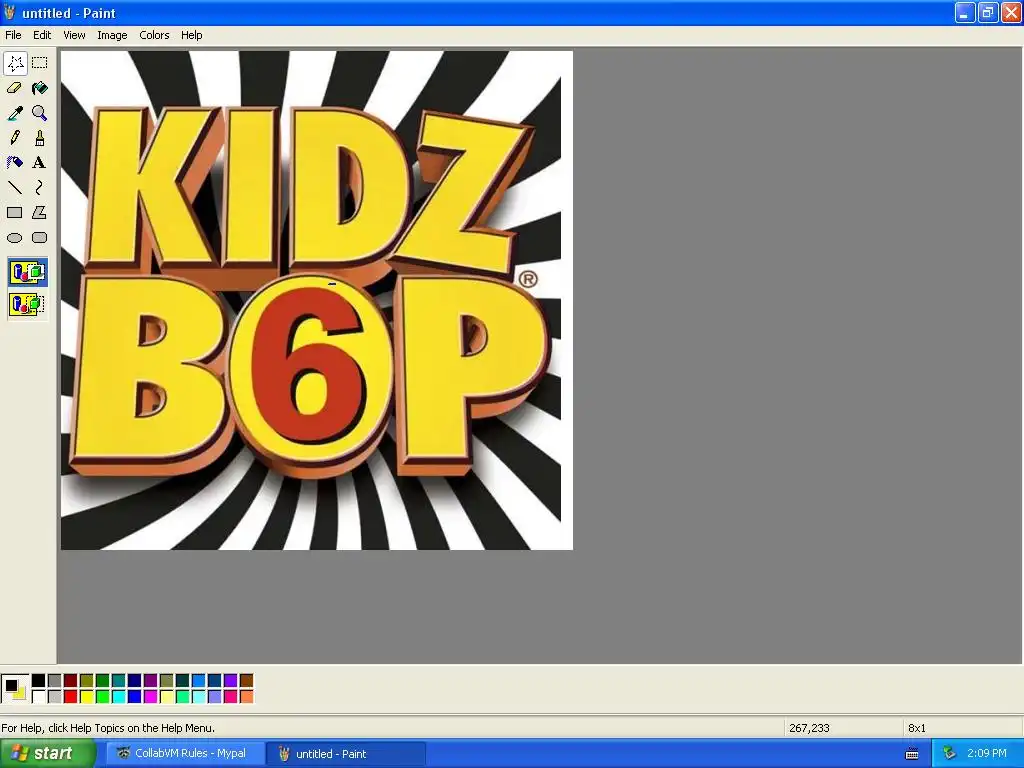The image size is (1024, 768).
Task: Click the 267,233 cursor position readout
Action: point(809,728)
